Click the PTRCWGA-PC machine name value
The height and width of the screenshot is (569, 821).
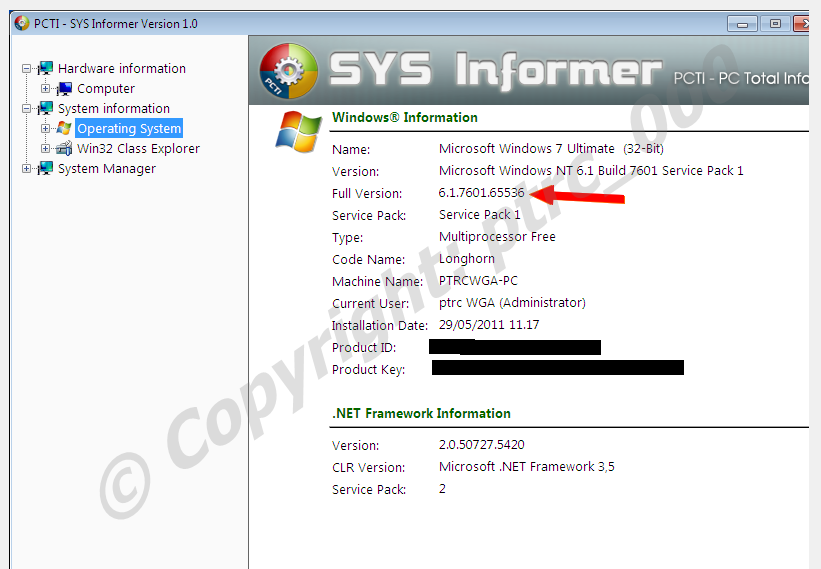coord(478,281)
